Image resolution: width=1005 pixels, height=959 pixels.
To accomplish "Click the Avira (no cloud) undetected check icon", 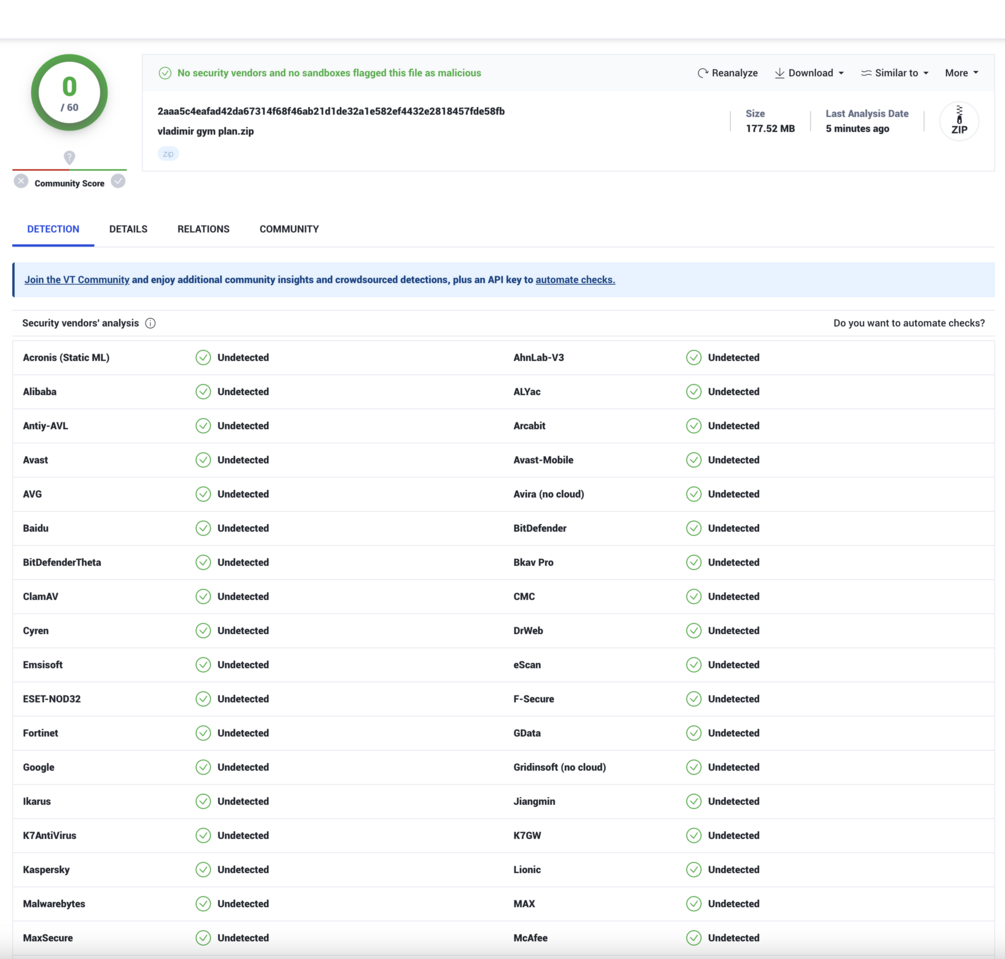I will point(694,494).
